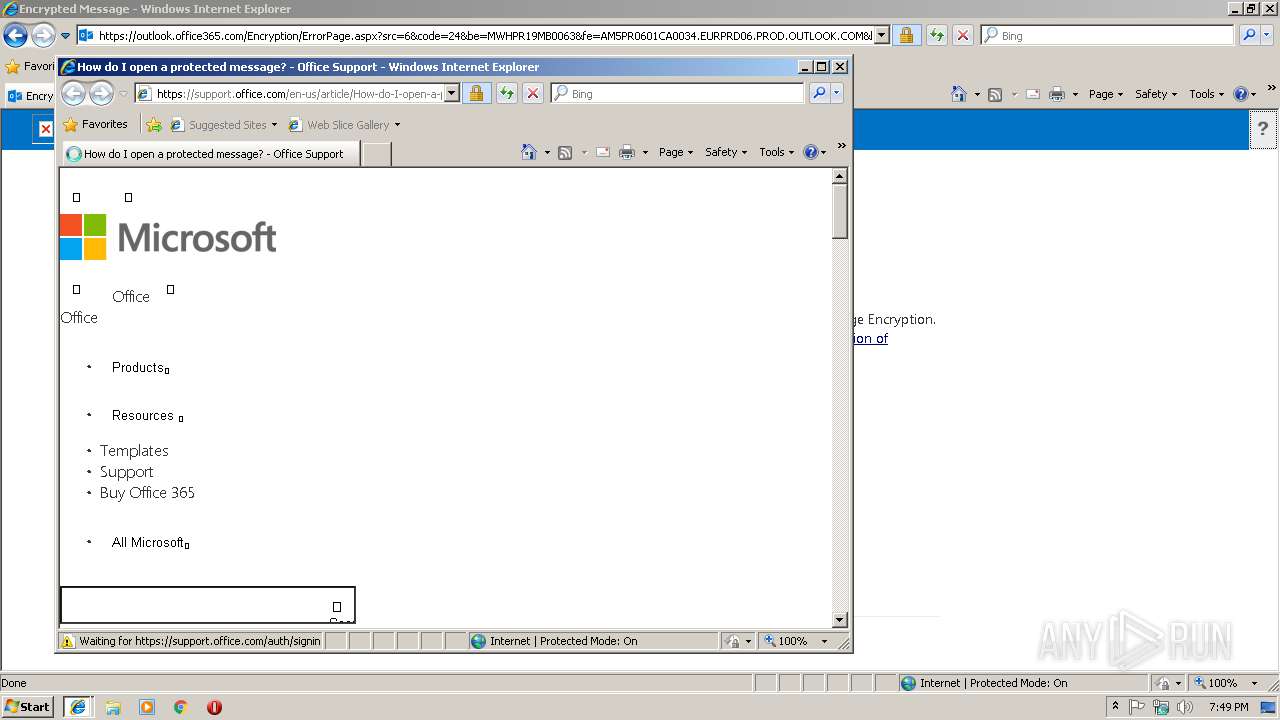Click Read Mail icon in Office Support command bar
1280x720 pixels.
coord(603,152)
